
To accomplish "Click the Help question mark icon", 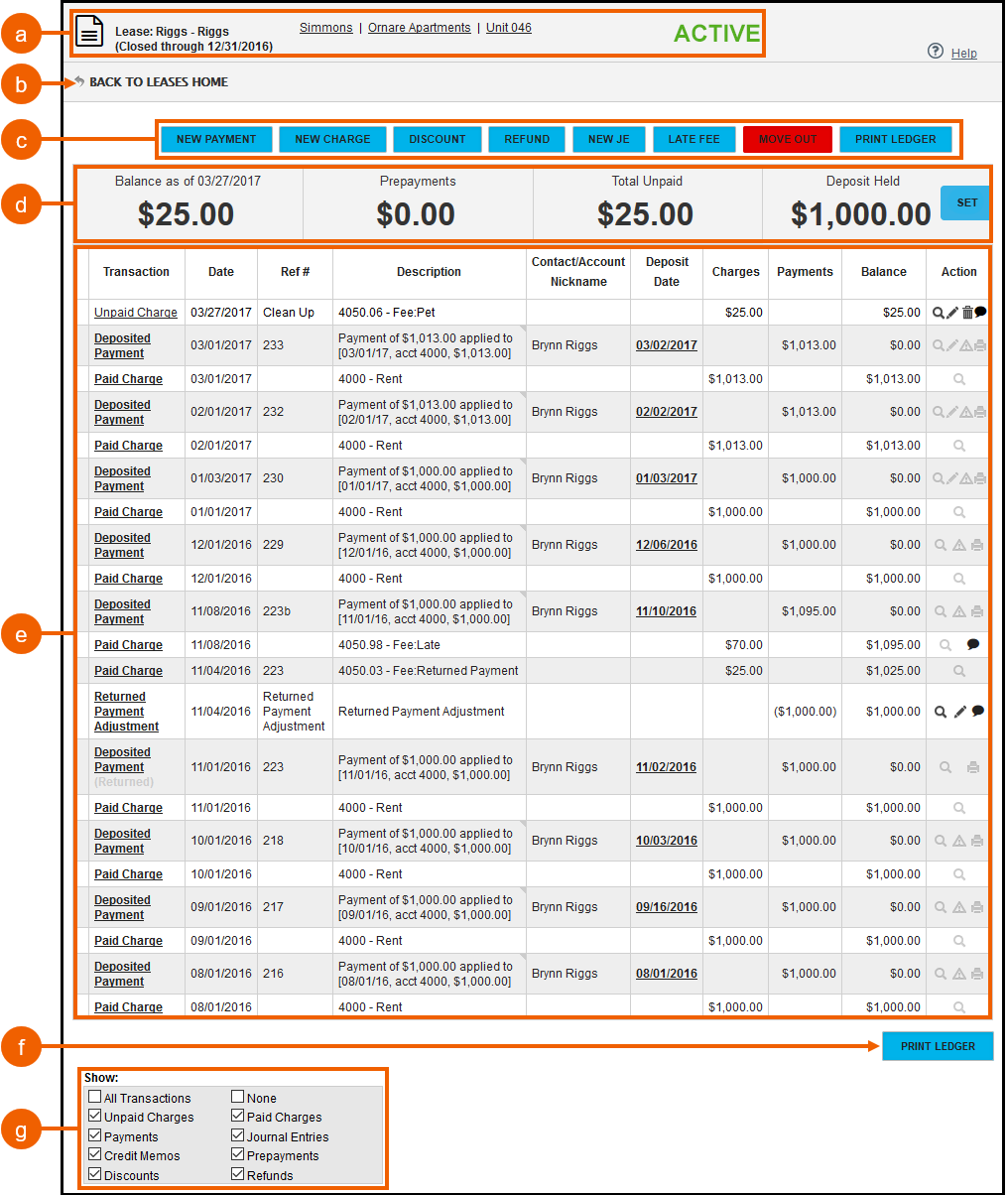I will 934,53.
